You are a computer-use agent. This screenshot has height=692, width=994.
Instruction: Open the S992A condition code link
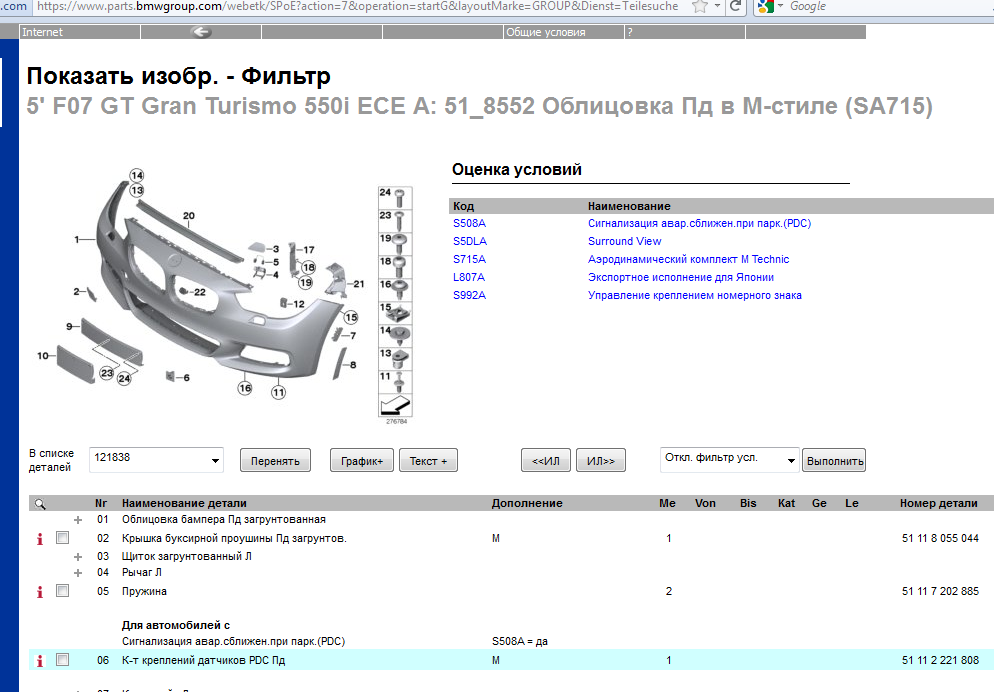pyautogui.click(x=470, y=295)
